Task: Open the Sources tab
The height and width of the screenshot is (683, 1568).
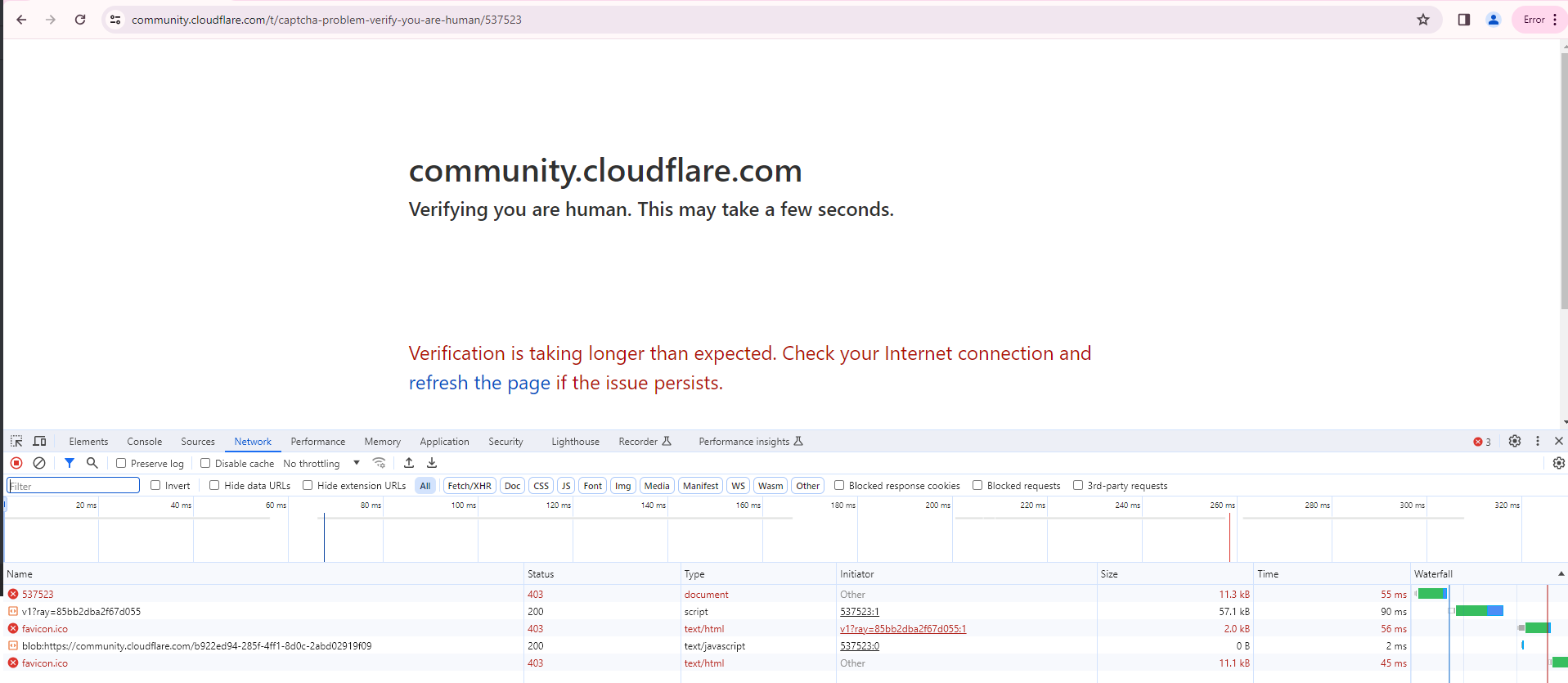Action: [198, 442]
